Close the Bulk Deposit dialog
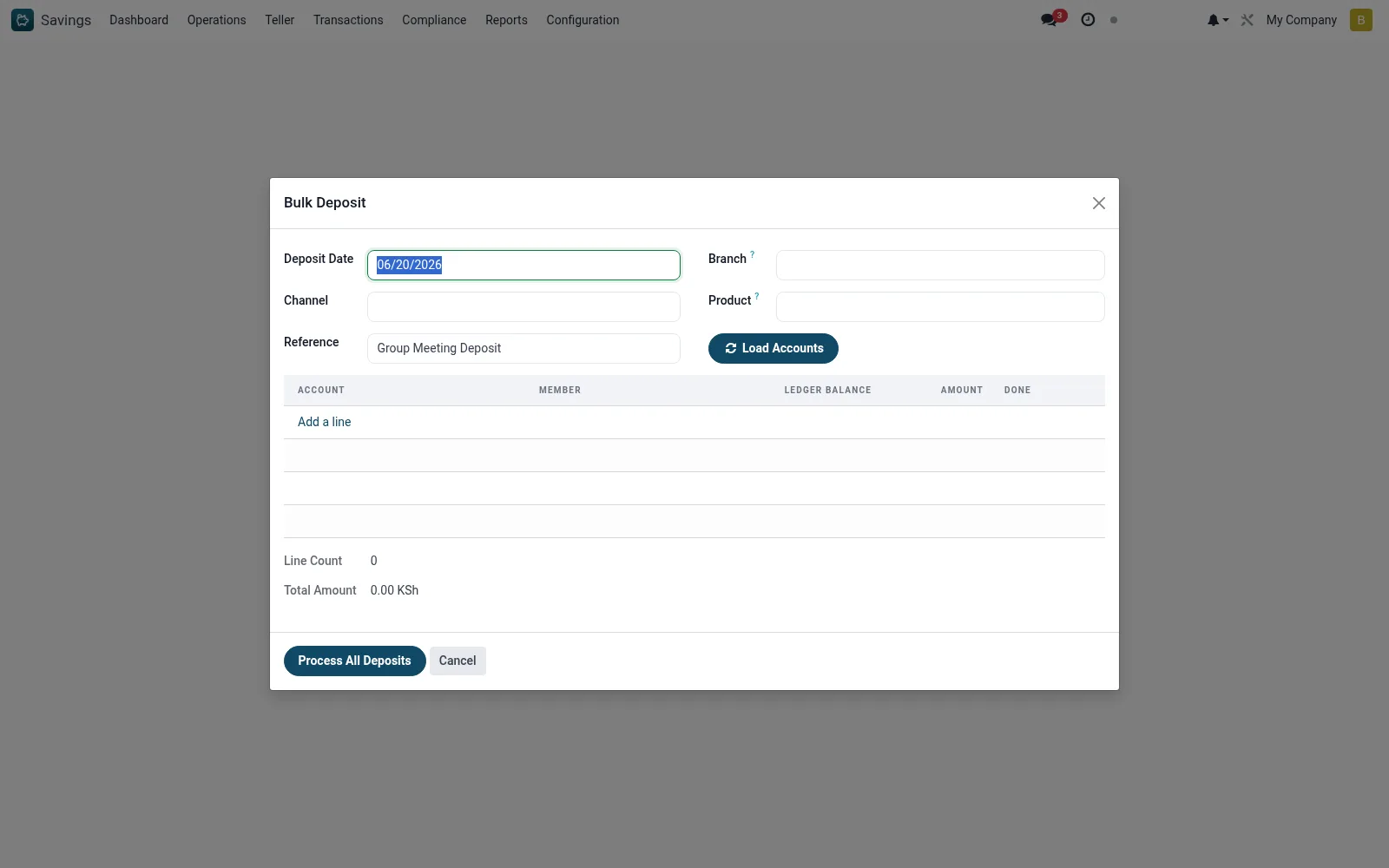 pos(1099,203)
